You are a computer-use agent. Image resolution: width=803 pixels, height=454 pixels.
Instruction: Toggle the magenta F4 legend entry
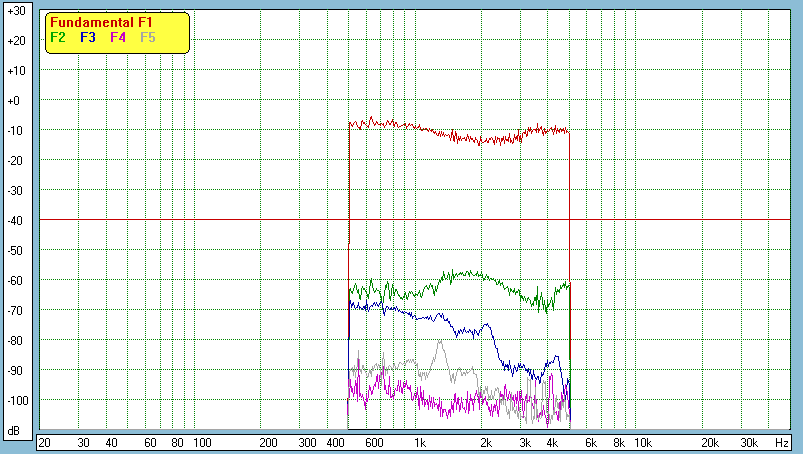coord(118,37)
